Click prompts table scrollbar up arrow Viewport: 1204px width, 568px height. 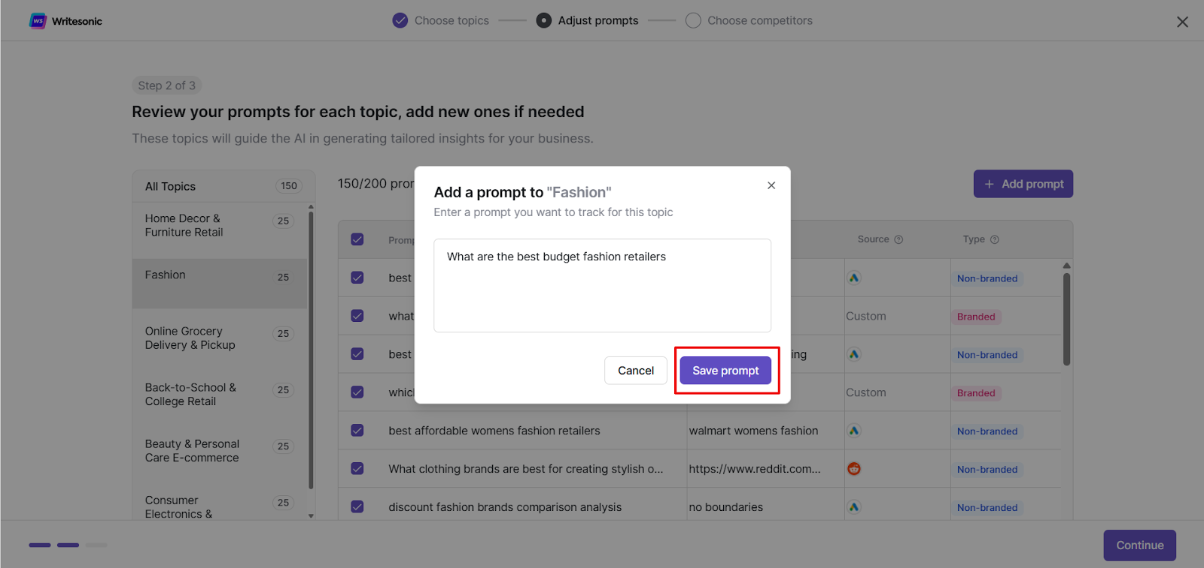pos(1067,265)
